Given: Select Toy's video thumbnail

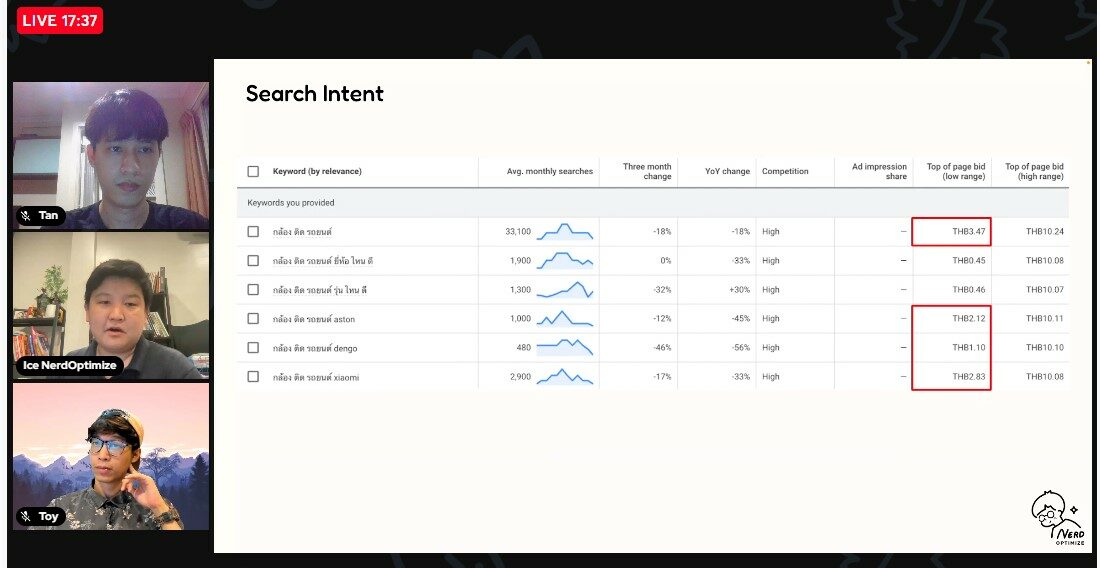Looking at the screenshot, I should point(111,457).
